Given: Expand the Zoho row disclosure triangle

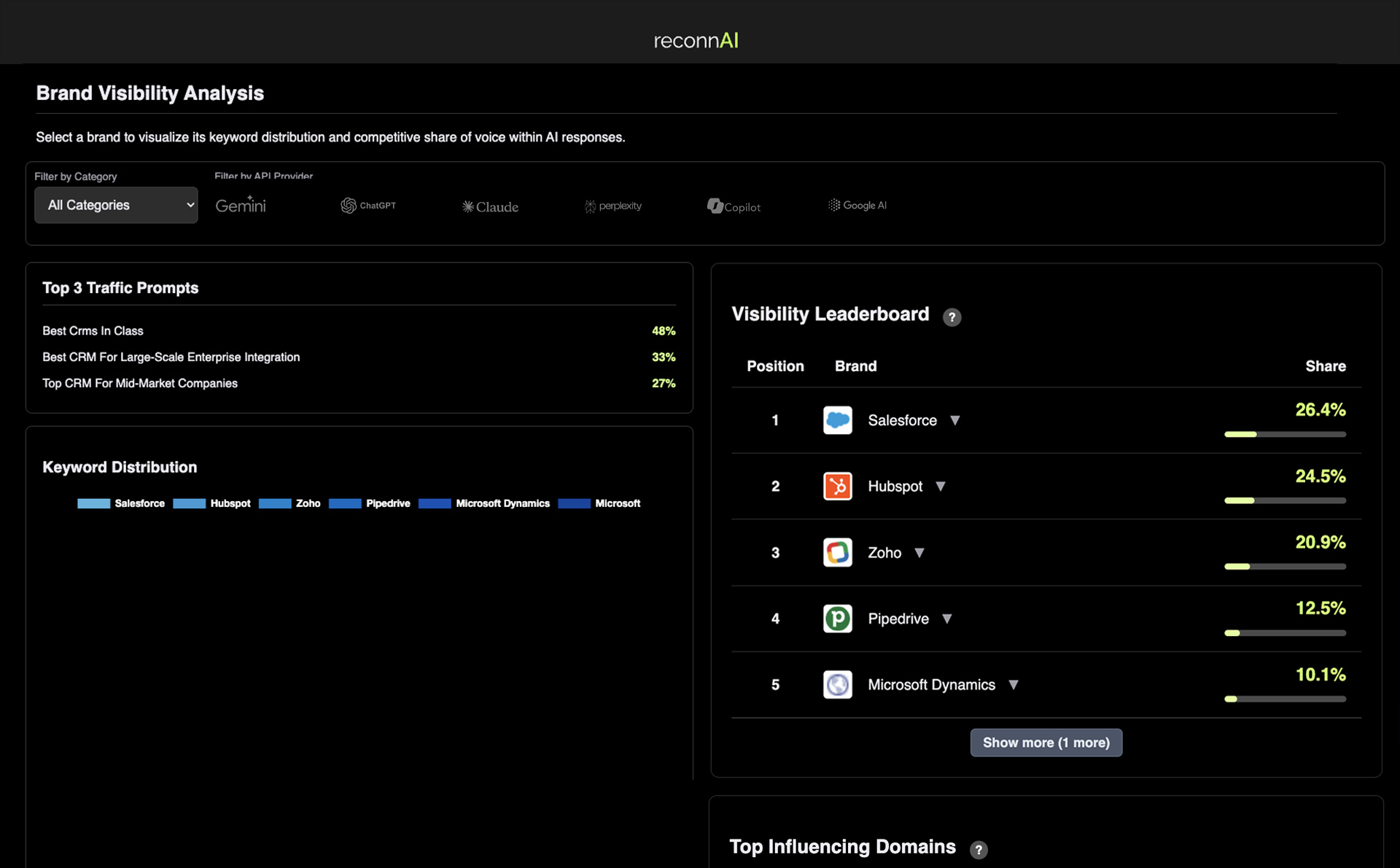Looking at the screenshot, I should [919, 553].
